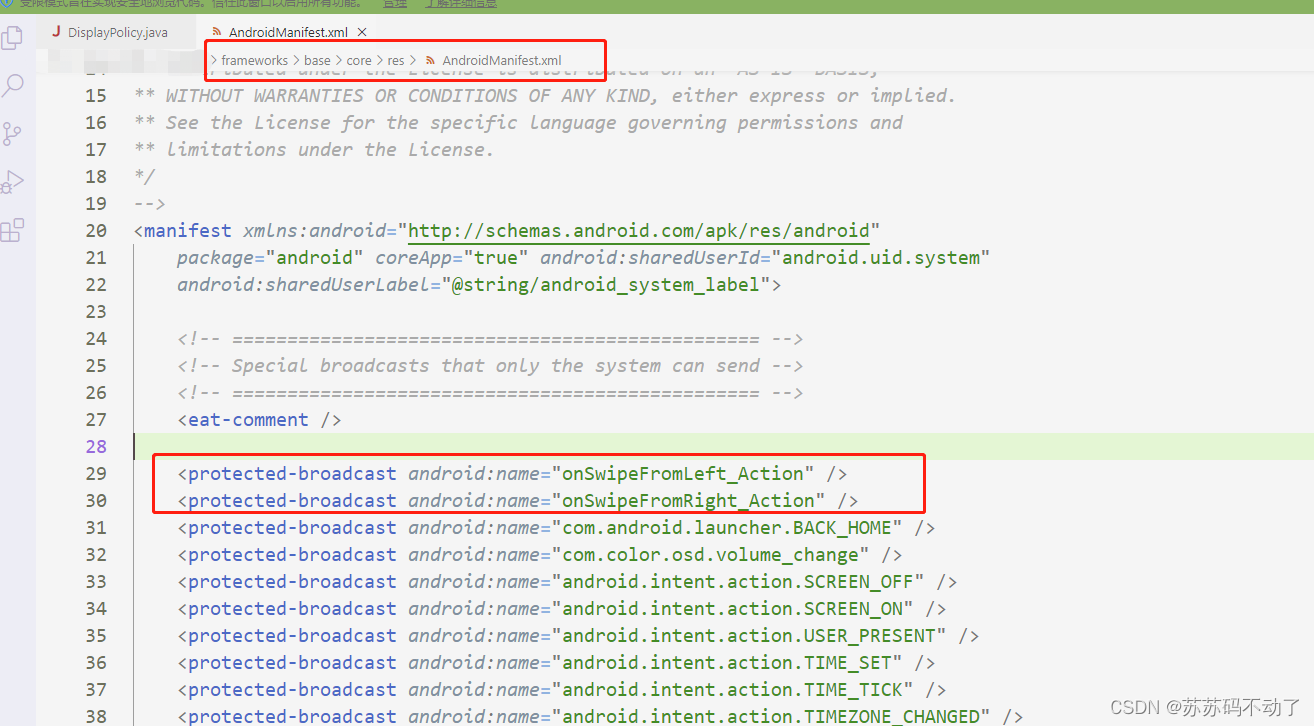
Task: Open the Run and Debug sidebar icon
Action: (13, 181)
